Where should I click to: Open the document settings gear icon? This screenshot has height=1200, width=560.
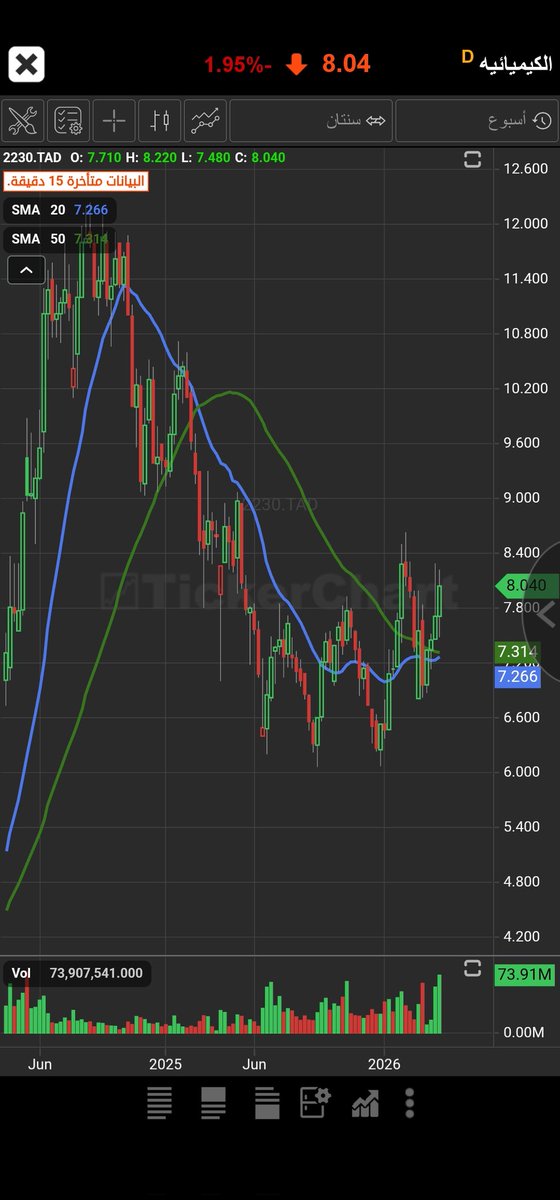tap(315, 1103)
